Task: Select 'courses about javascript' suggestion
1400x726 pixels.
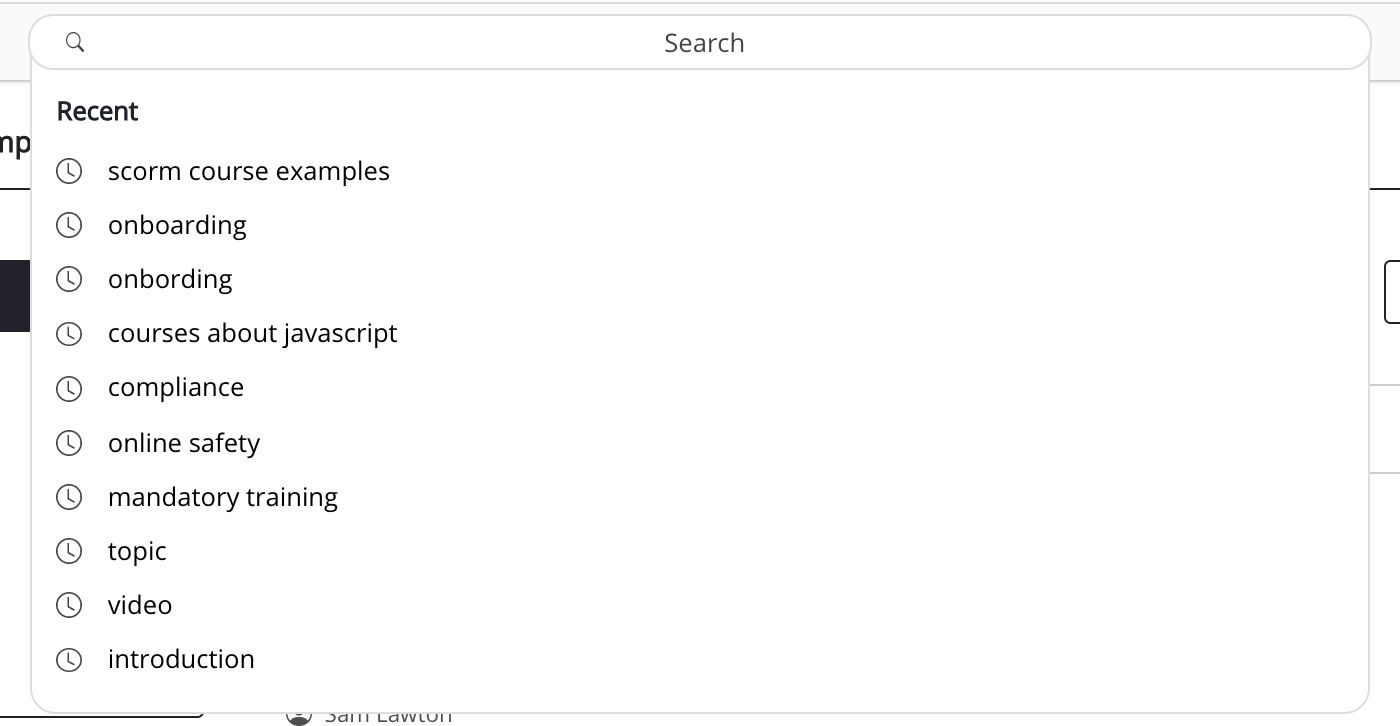Action: (x=252, y=333)
